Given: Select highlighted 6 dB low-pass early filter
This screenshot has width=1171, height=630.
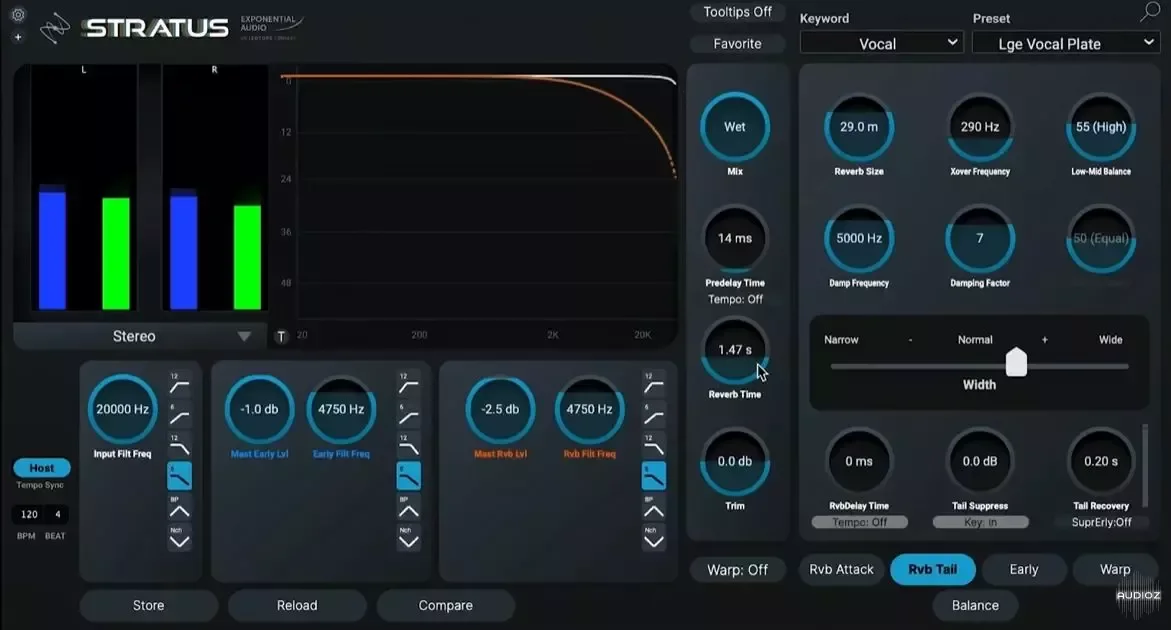Looking at the screenshot, I should pos(409,476).
